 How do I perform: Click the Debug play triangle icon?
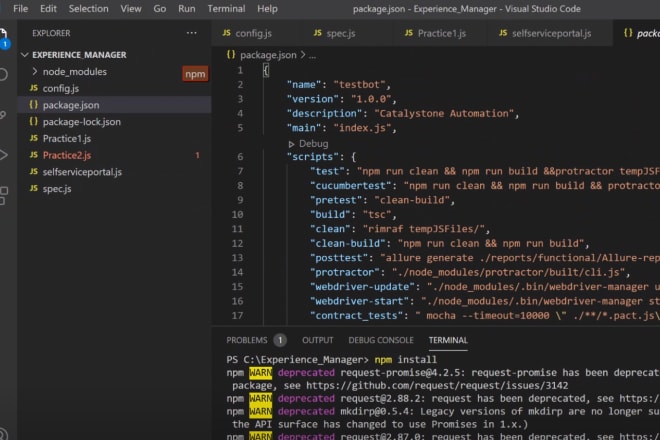[291, 144]
